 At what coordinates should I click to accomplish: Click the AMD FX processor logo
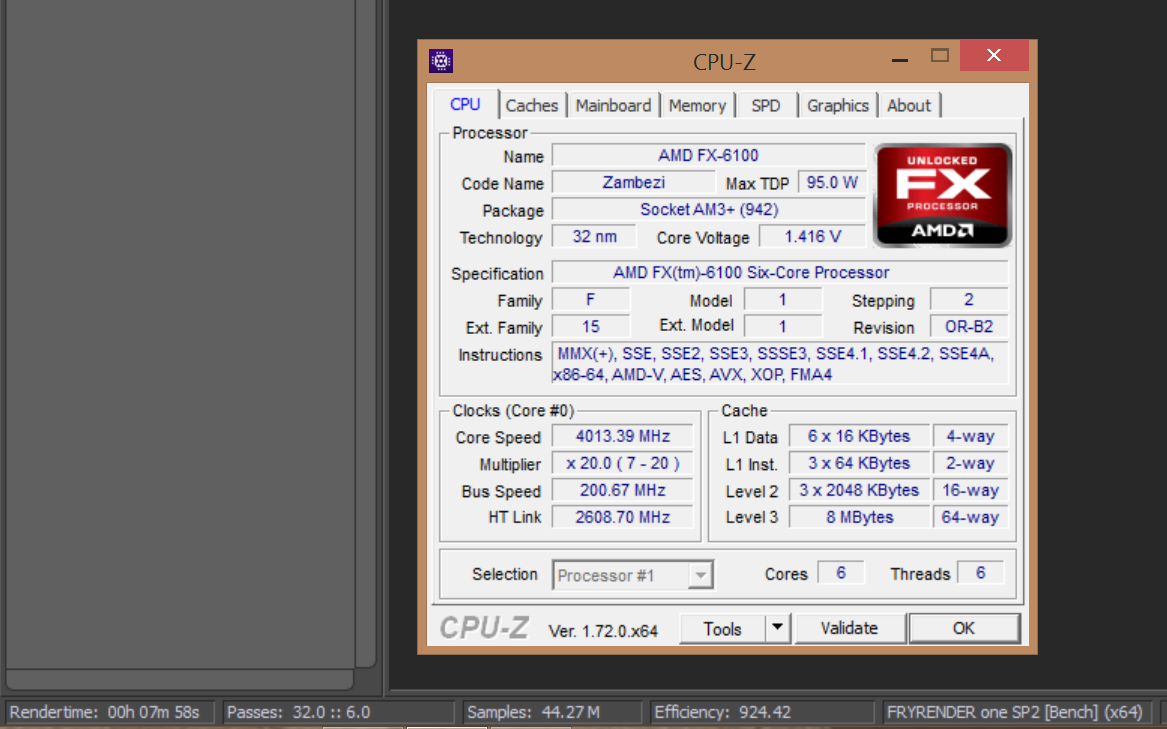(x=942, y=195)
